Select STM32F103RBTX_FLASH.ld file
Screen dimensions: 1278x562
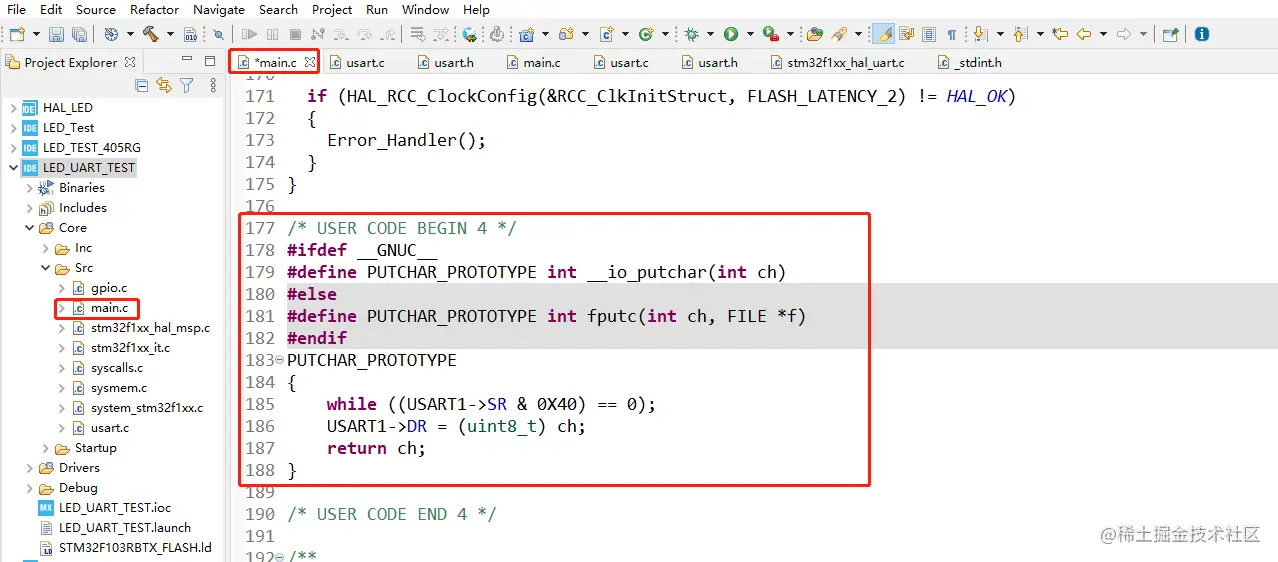coord(135,548)
